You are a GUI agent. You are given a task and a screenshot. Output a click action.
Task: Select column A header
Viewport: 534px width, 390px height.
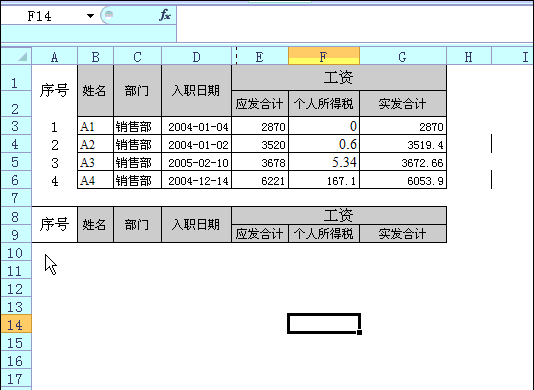click(54, 57)
